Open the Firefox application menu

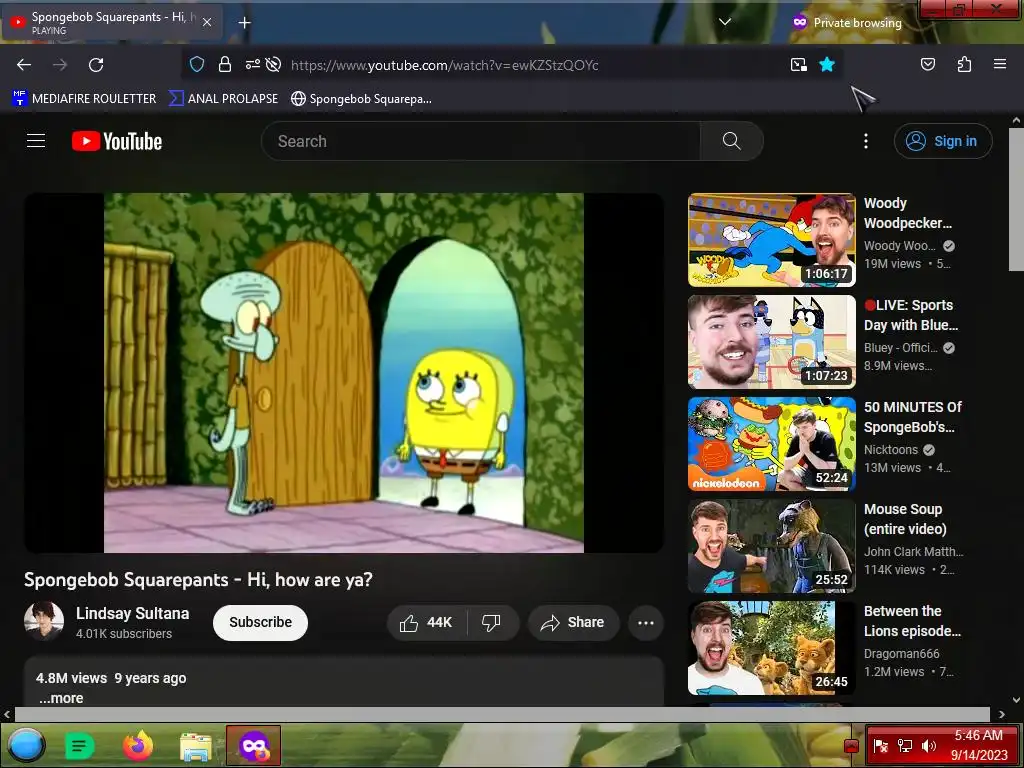[1000, 64]
